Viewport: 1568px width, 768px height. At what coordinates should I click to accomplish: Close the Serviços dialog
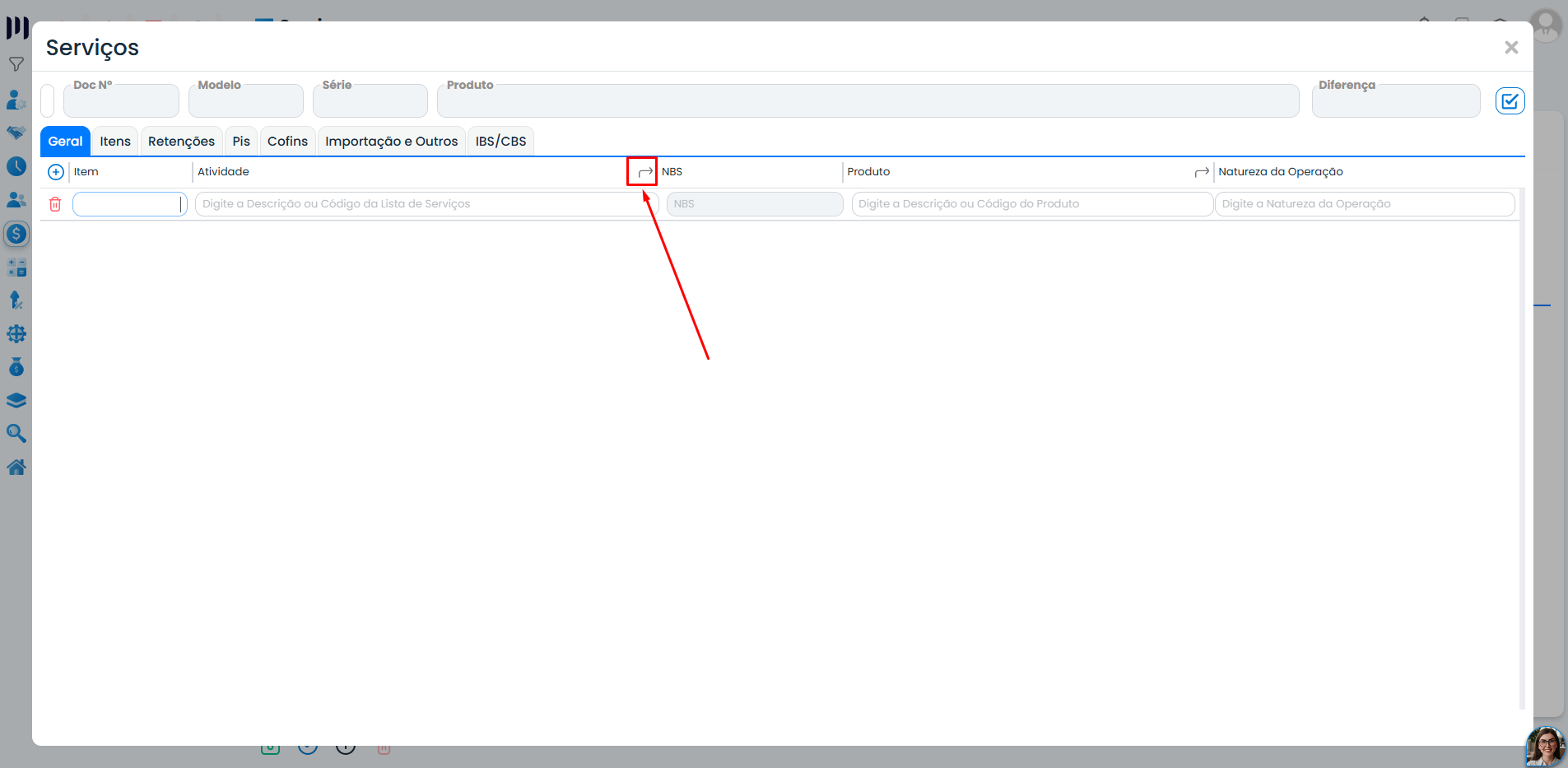[x=1511, y=48]
